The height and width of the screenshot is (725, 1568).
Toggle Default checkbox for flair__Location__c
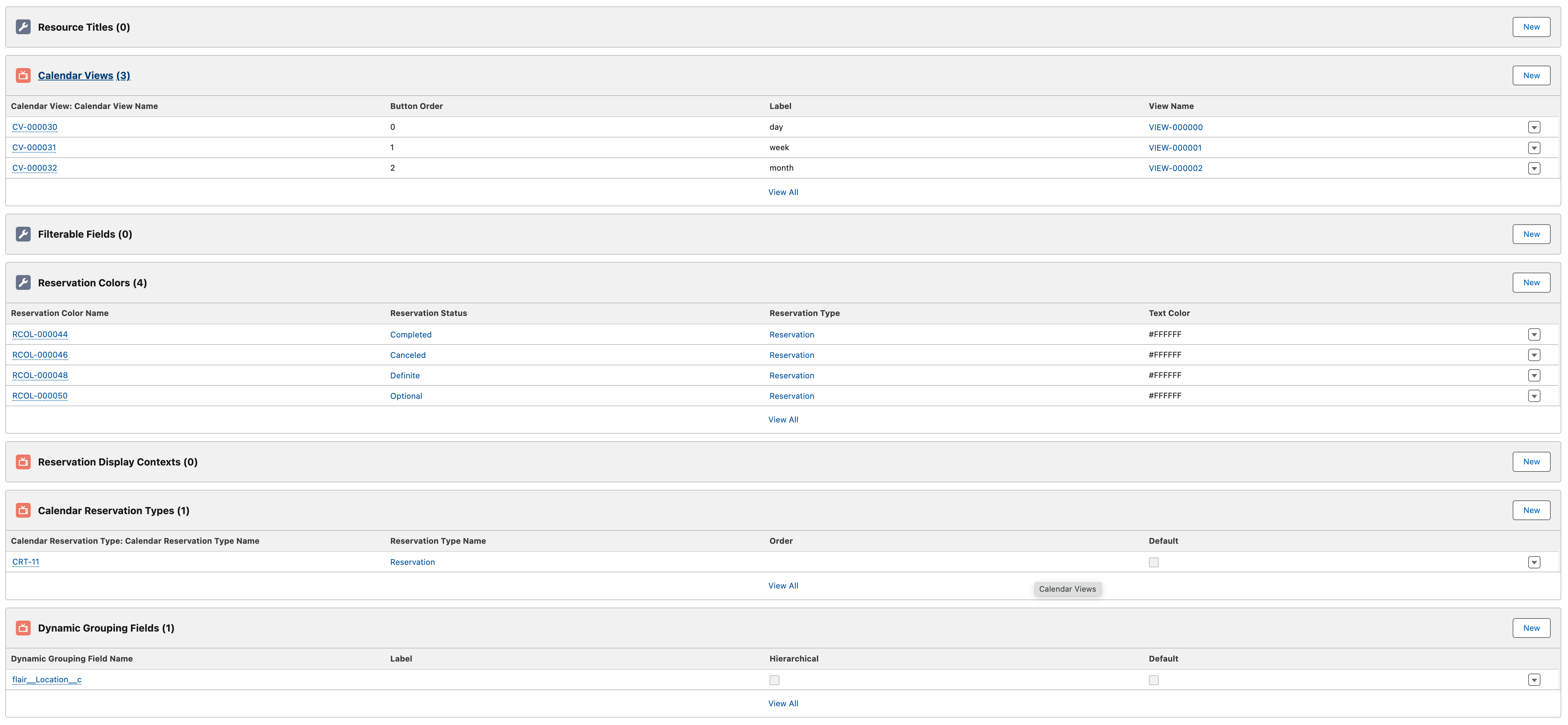(1153, 680)
